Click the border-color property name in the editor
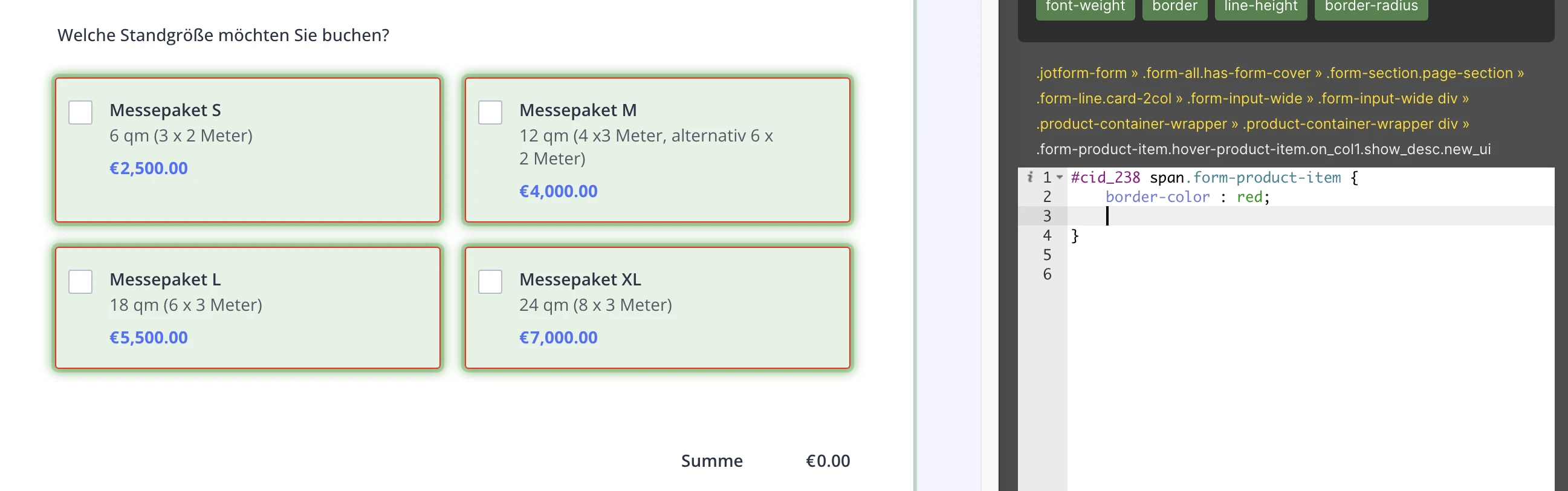The image size is (1568, 491). 1156,196
